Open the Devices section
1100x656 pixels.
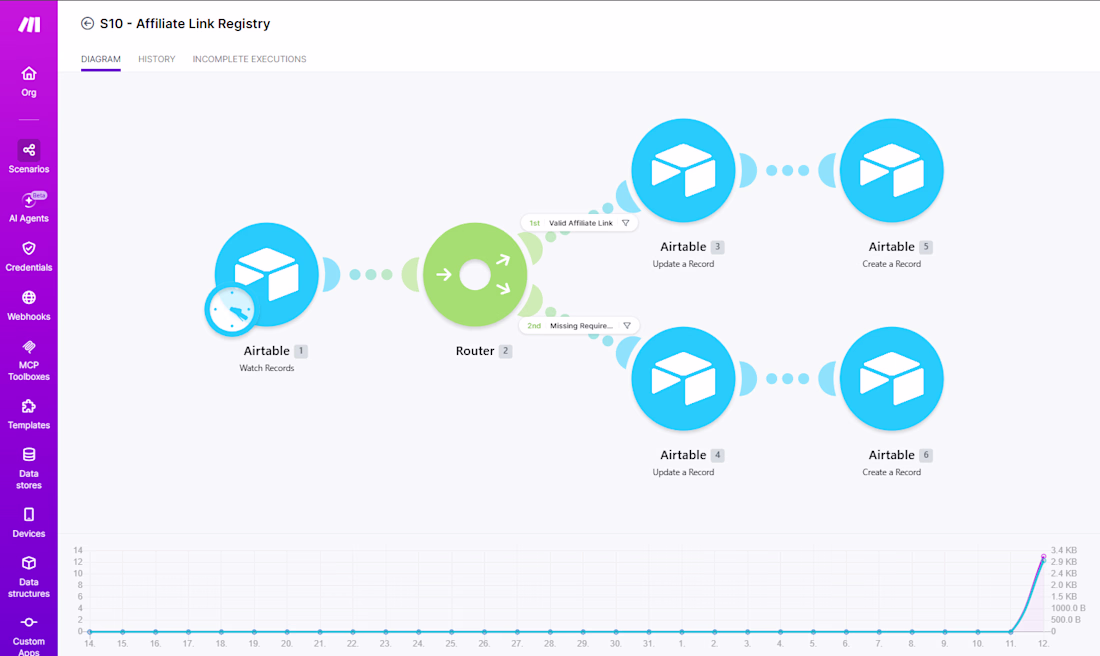(x=29, y=523)
